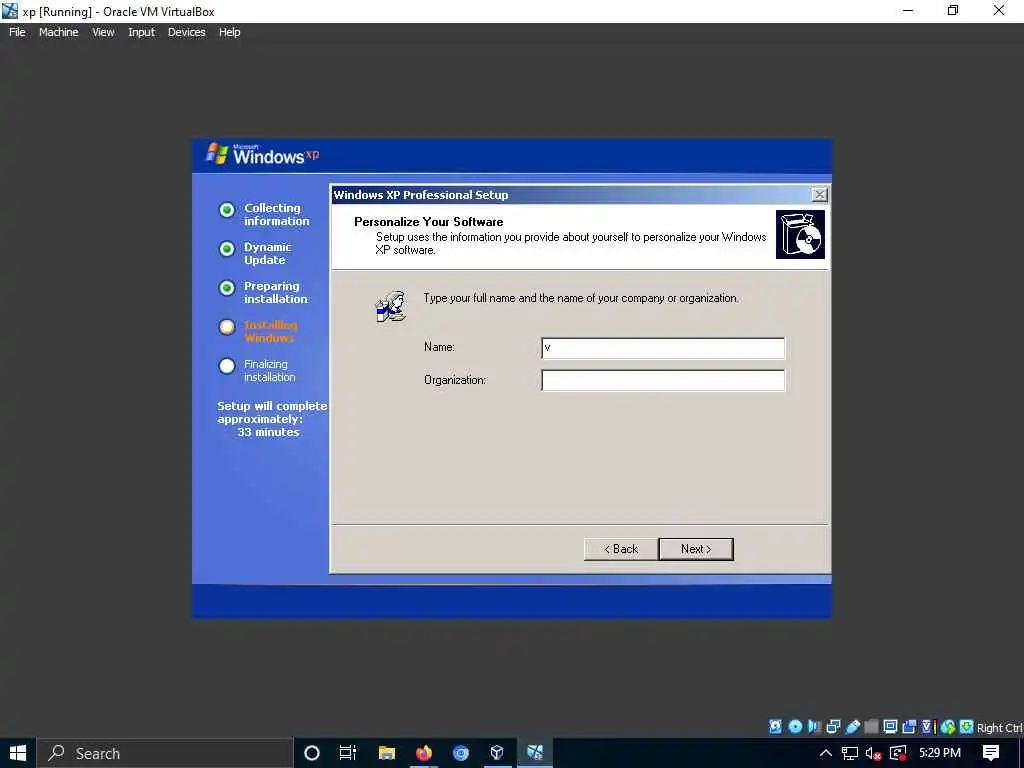Click the keyboard capture green arrow icon
This screenshot has width=1024, height=768.
[x=967, y=726]
